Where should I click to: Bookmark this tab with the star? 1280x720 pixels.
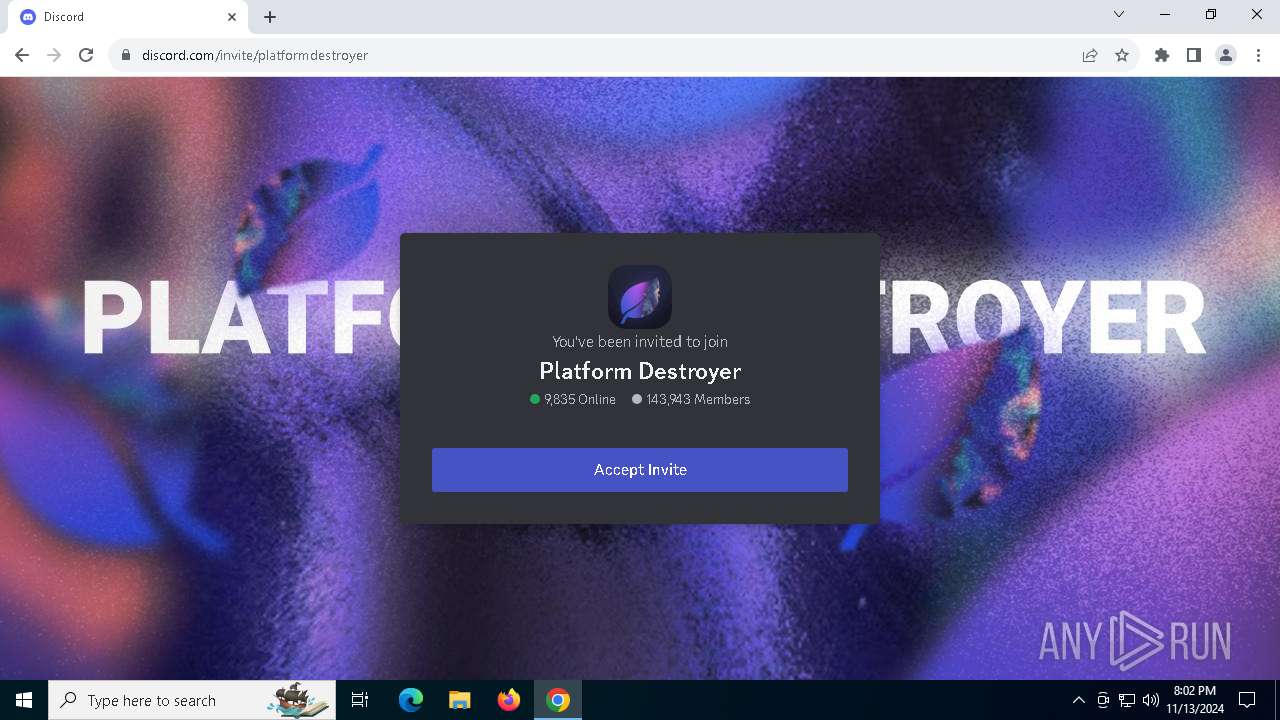click(1122, 55)
